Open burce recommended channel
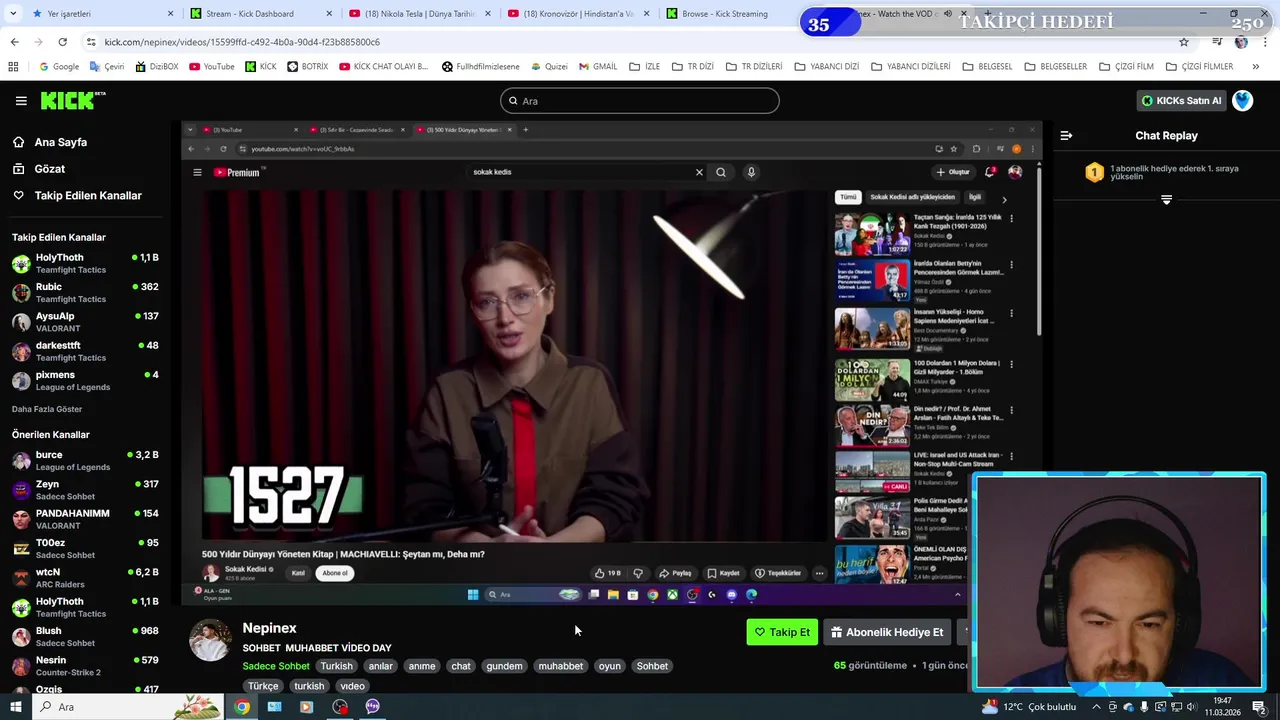The height and width of the screenshot is (720, 1280). (85, 461)
